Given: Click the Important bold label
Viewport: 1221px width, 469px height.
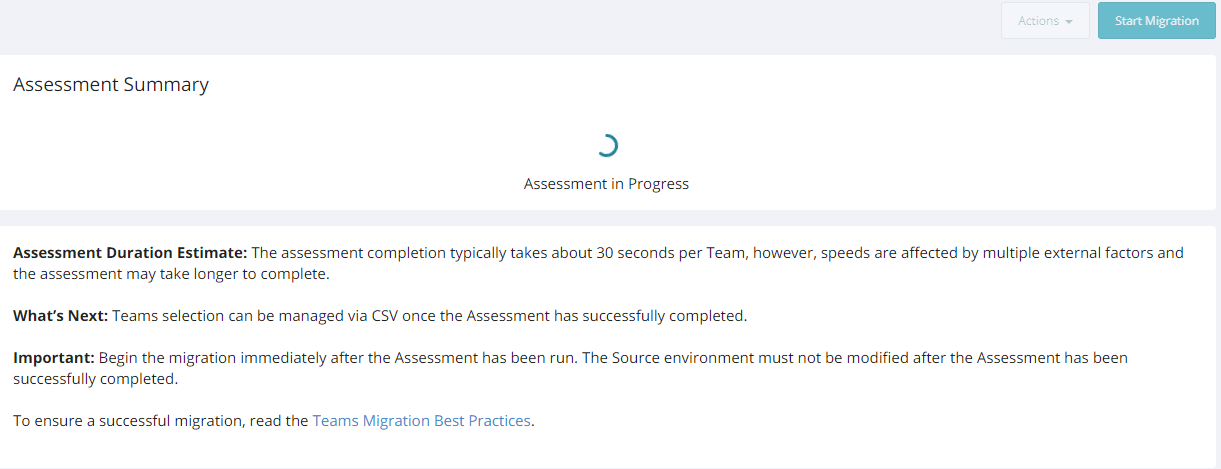Looking at the screenshot, I should point(53,357).
